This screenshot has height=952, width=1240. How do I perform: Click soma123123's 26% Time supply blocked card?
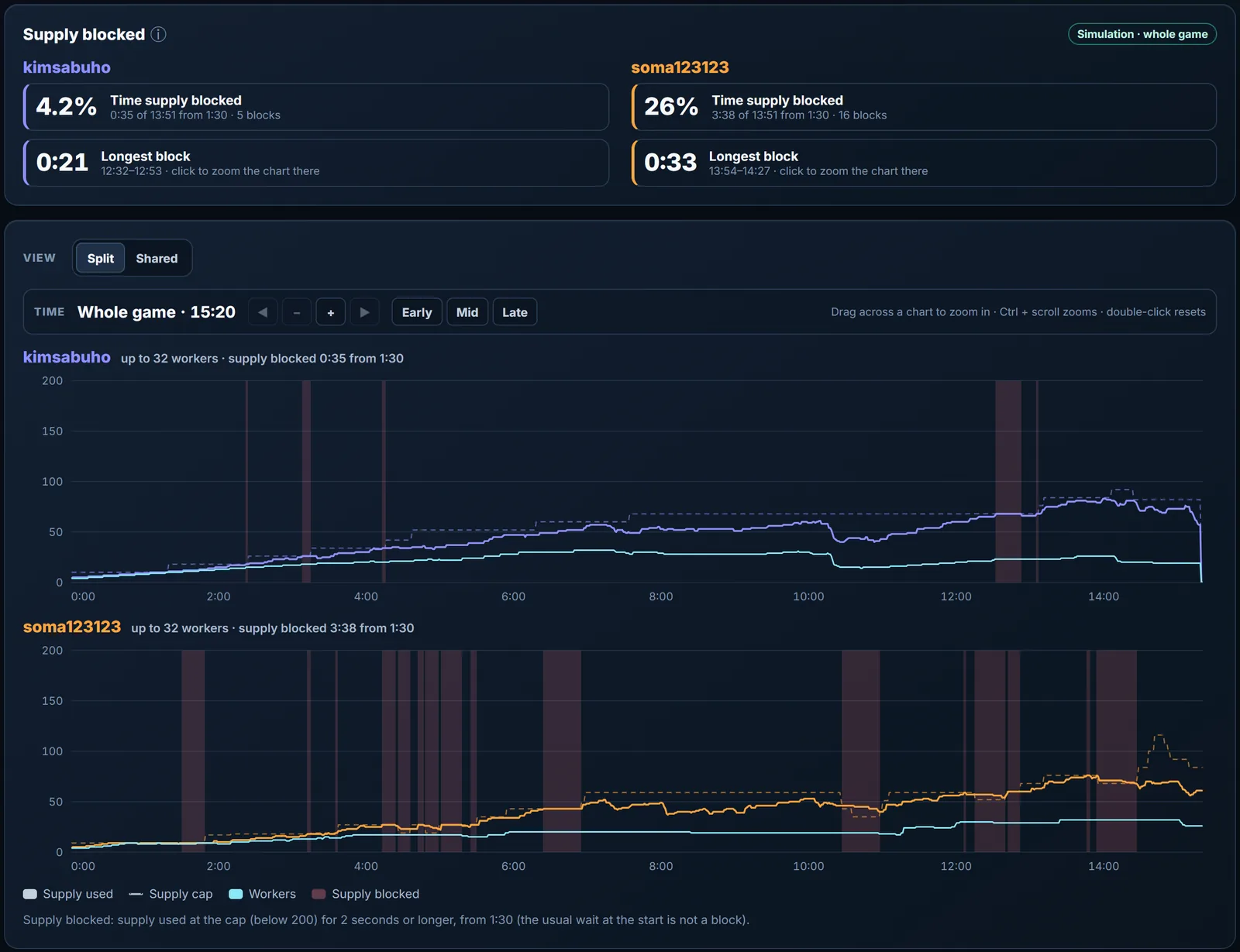coord(924,107)
